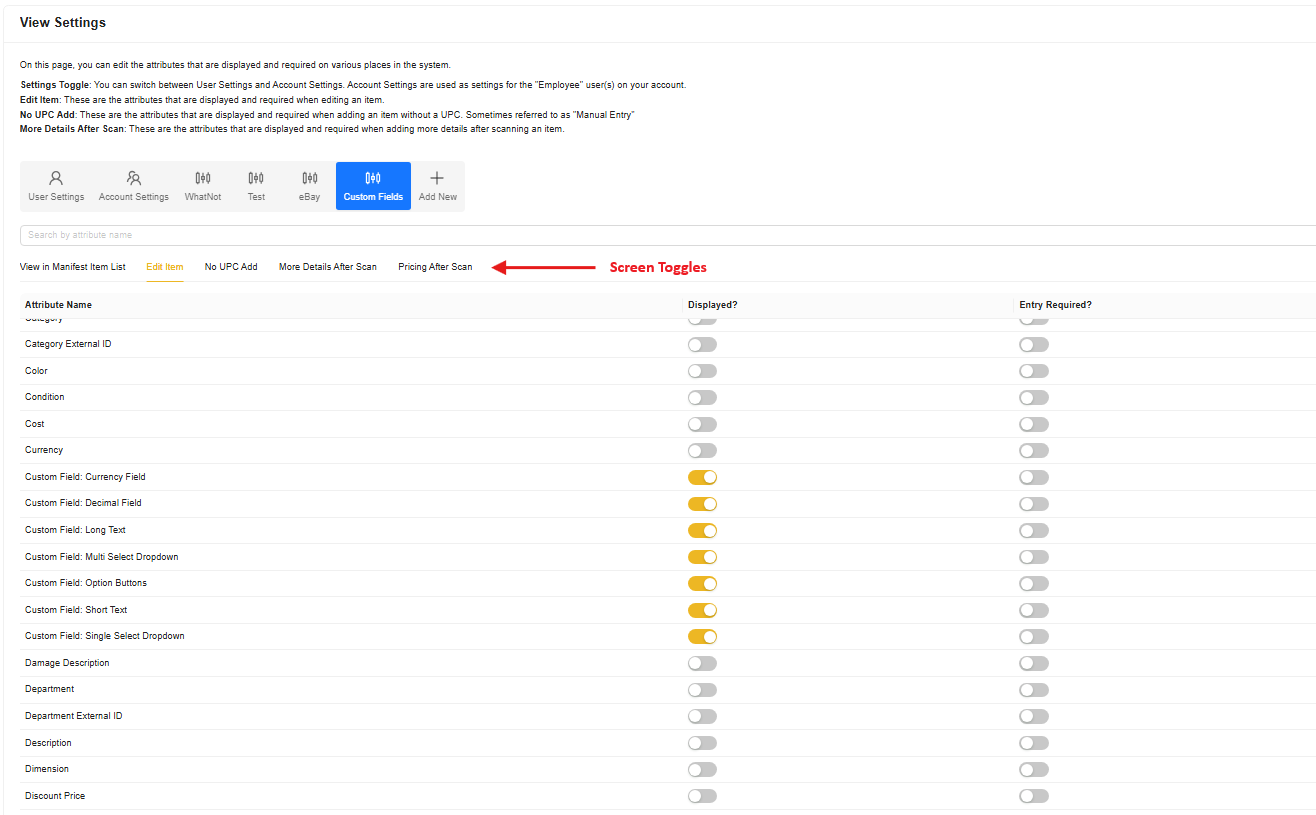Open Pricing After Scan tab
The image size is (1316, 815).
[x=435, y=267]
